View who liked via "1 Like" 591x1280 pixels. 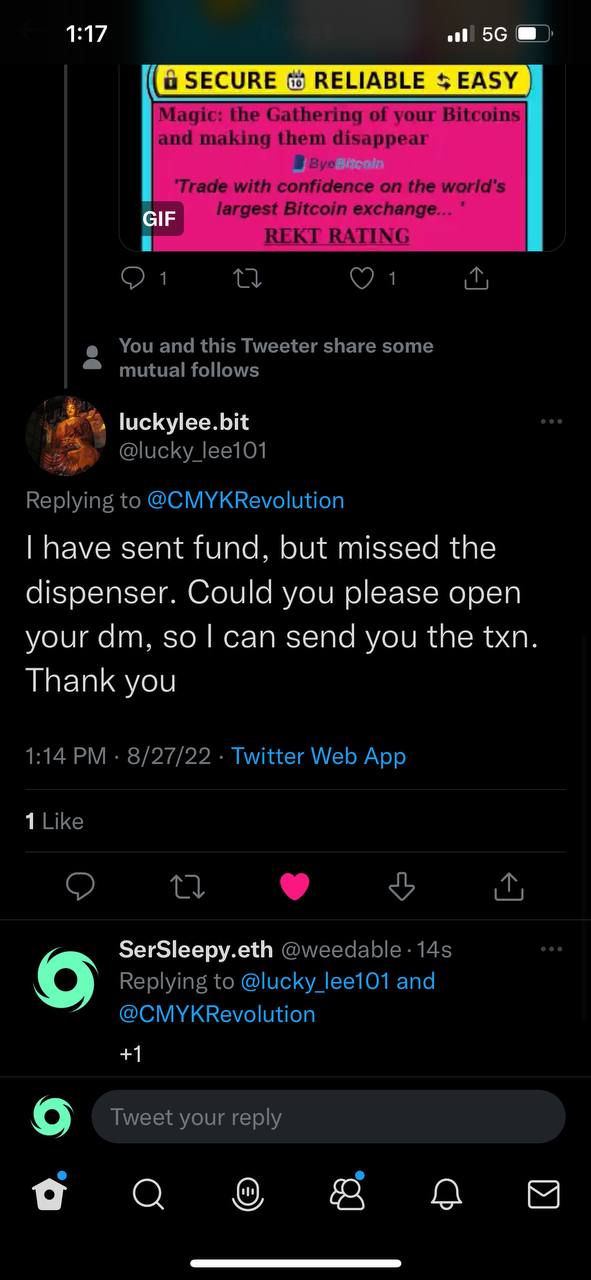55,821
